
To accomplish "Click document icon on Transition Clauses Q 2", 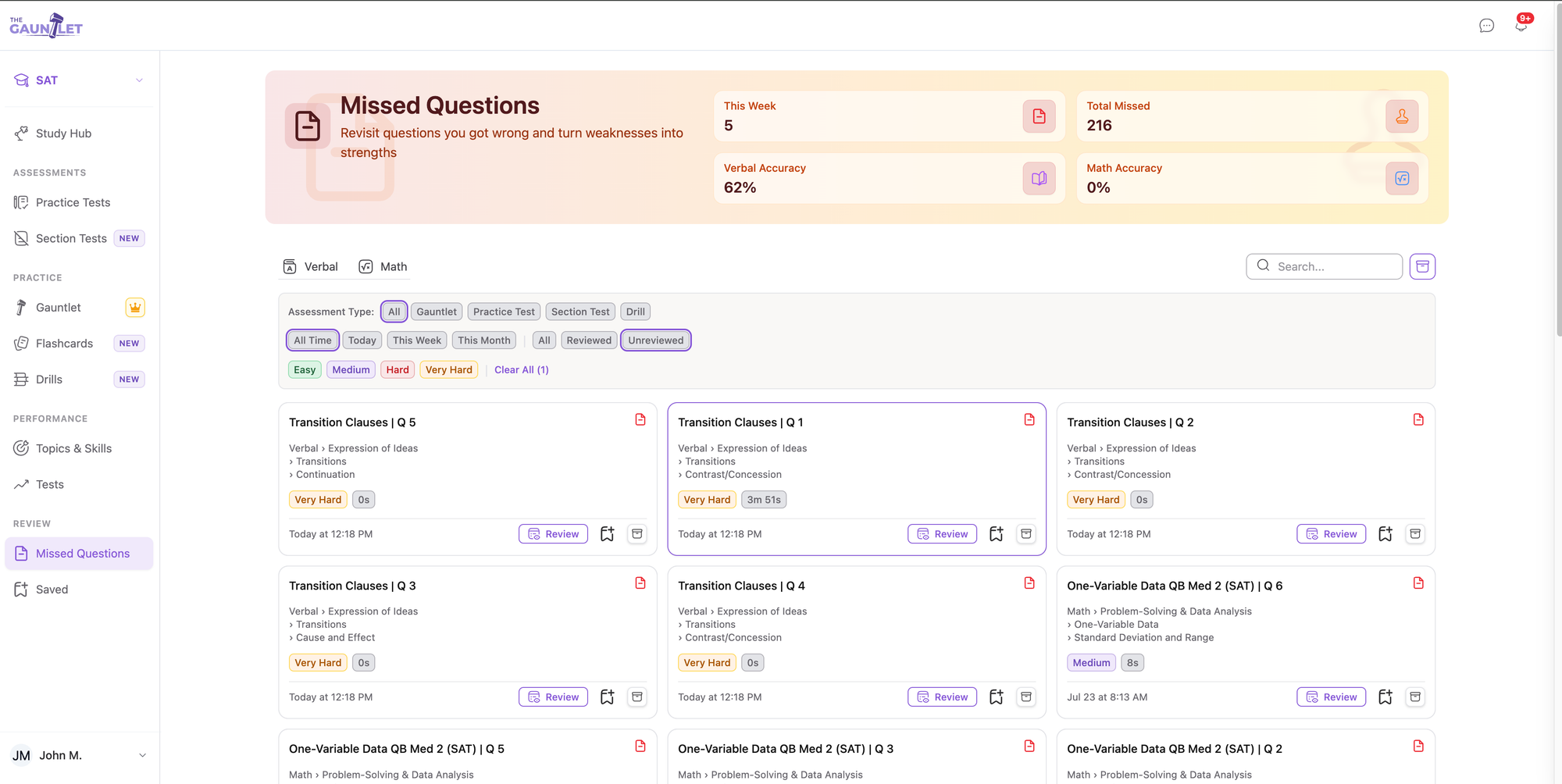I will pos(1418,420).
